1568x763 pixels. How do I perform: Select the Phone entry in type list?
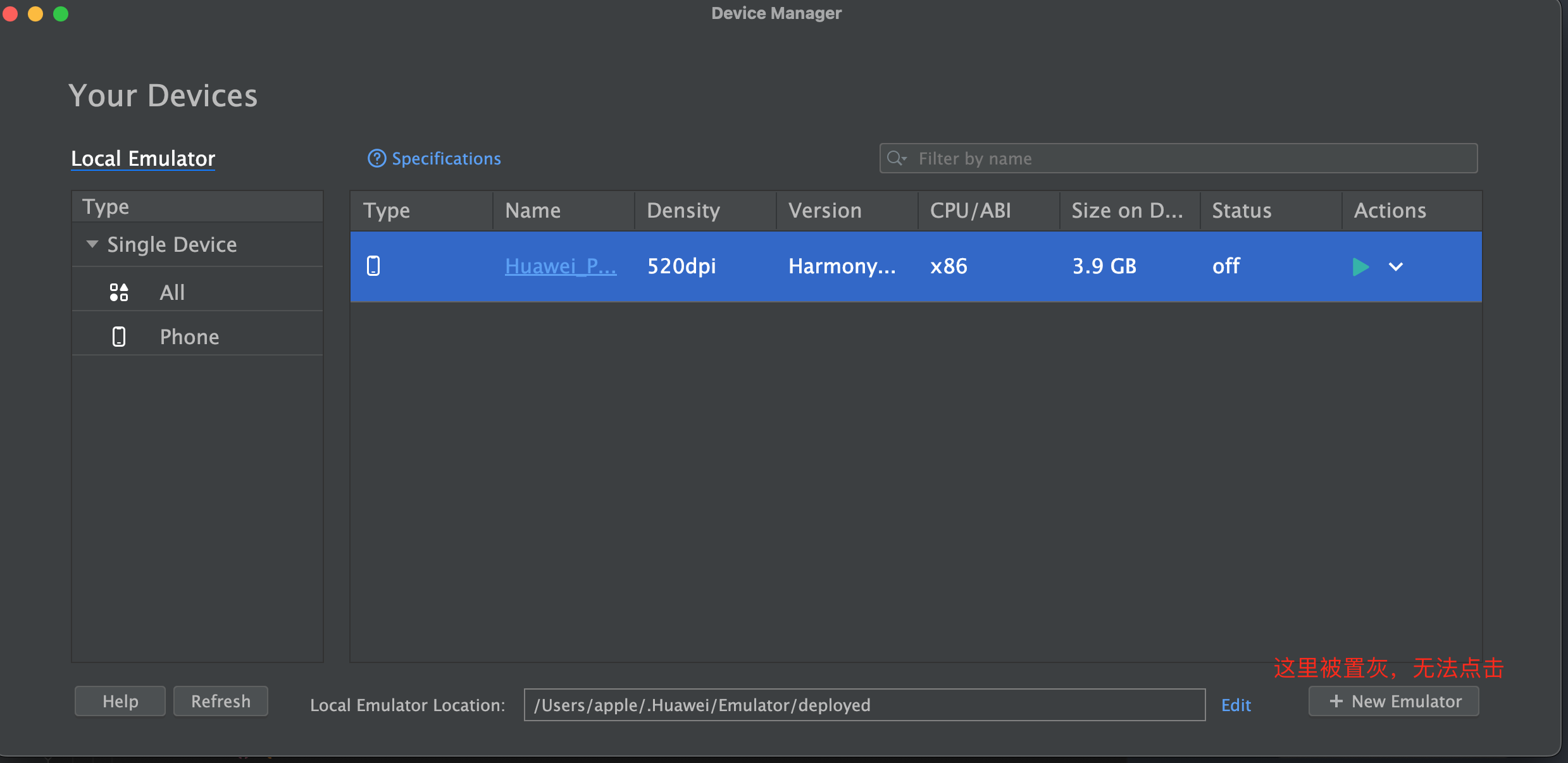tap(189, 337)
